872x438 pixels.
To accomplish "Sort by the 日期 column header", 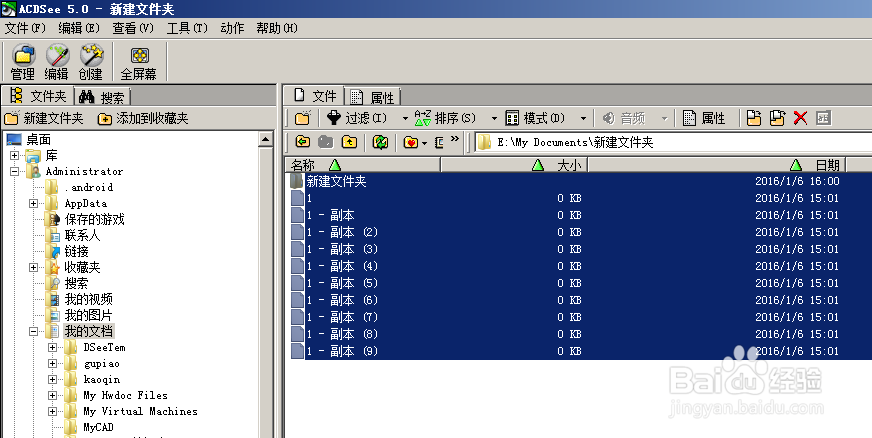I will tap(717, 165).
